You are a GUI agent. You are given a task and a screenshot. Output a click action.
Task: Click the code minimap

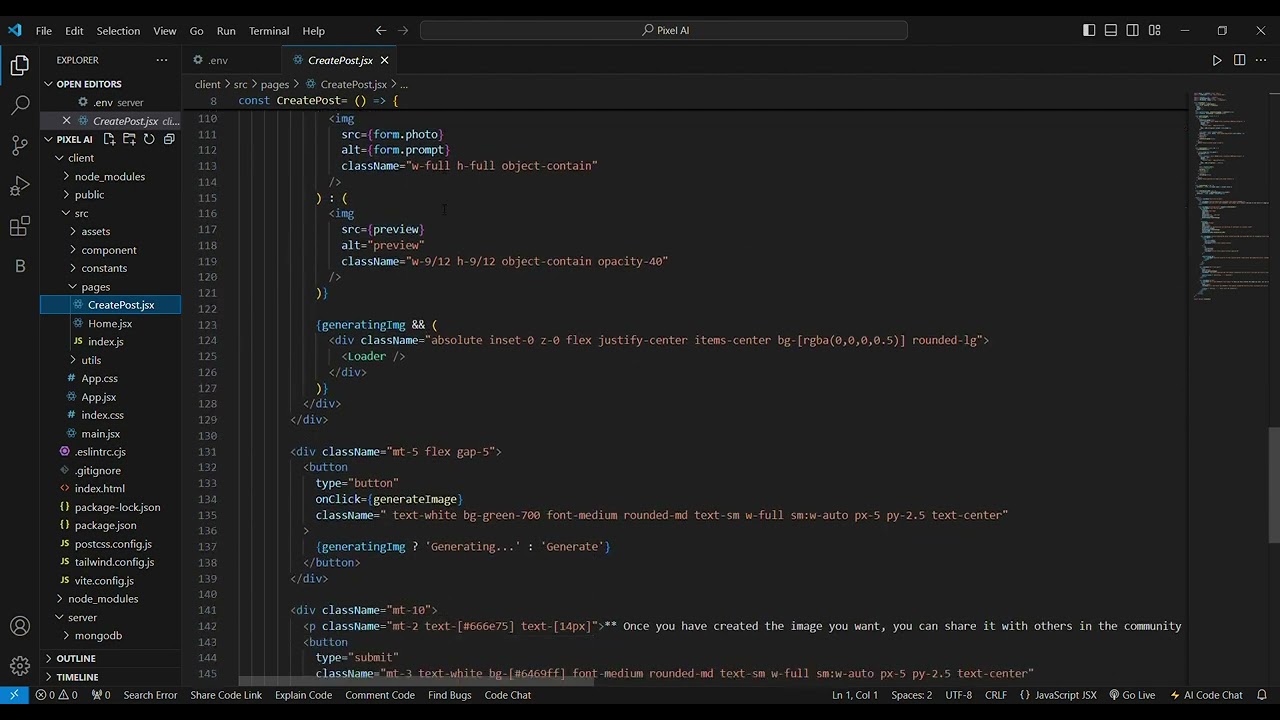1229,195
